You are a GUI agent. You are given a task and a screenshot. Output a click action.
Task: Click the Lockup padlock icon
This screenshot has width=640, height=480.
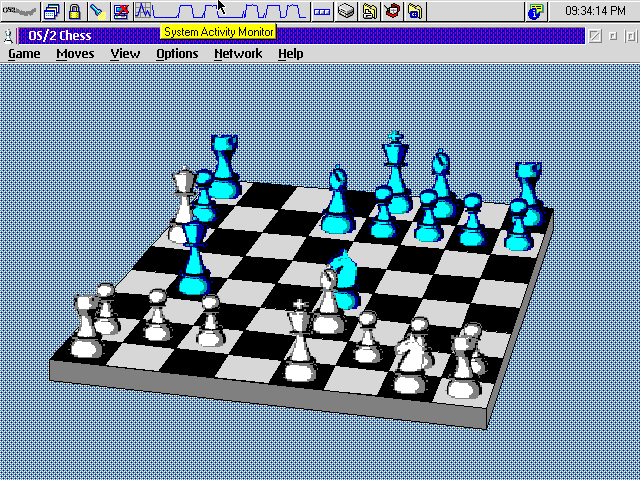(x=74, y=11)
